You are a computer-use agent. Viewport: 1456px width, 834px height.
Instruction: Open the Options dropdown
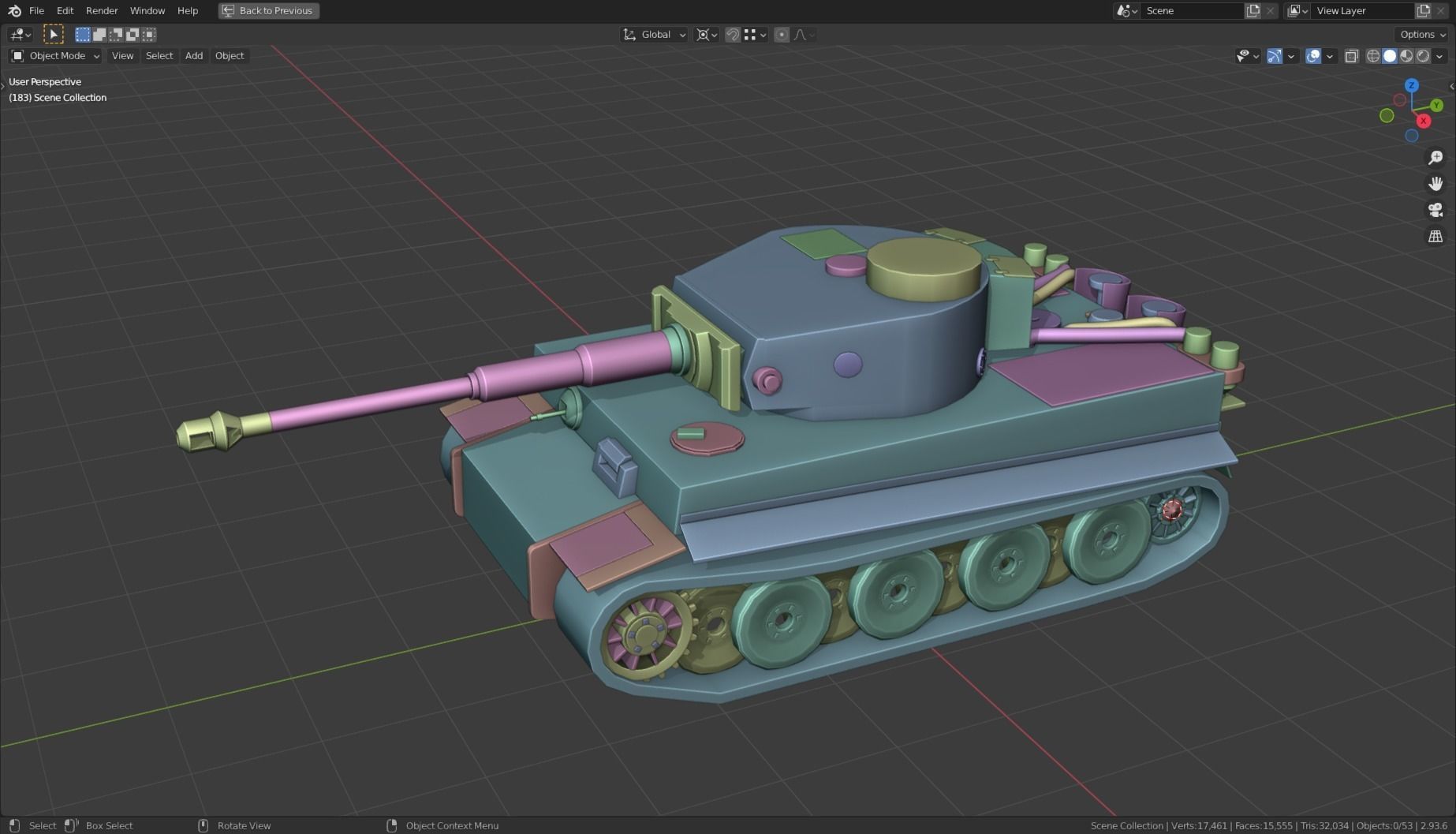pyautogui.click(x=1422, y=35)
